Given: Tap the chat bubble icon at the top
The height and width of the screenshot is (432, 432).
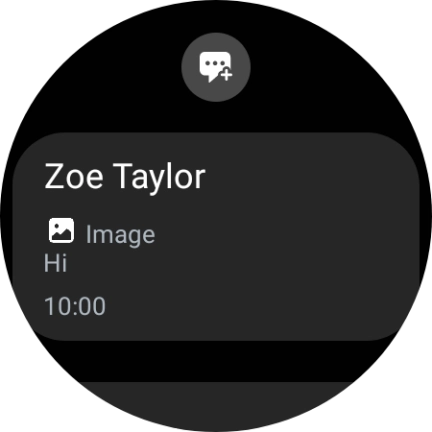Looking at the screenshot, I should 216,67.
